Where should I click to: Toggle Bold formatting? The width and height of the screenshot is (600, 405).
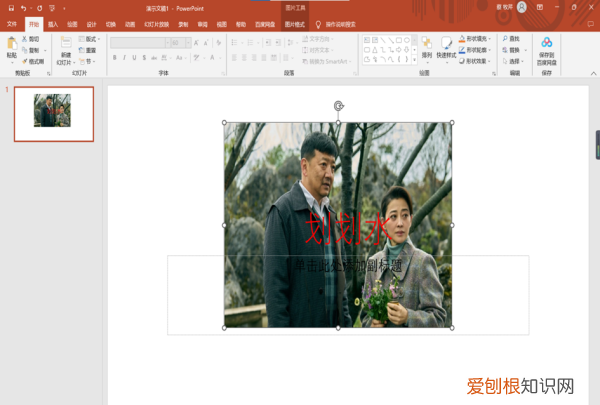click(x=114, y=57)
